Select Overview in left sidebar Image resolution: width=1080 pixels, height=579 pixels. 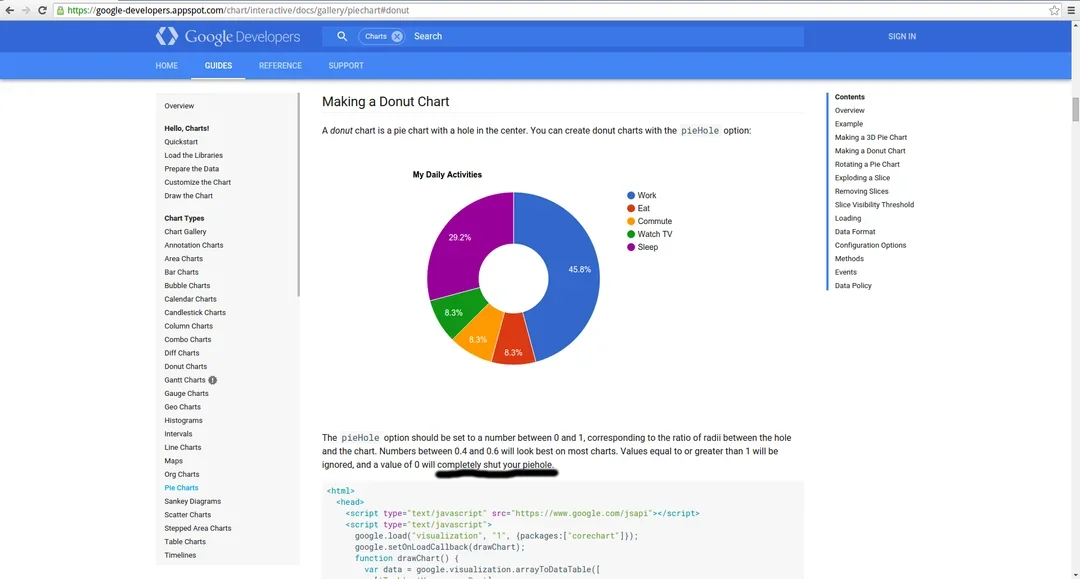(x=179, y=106)
